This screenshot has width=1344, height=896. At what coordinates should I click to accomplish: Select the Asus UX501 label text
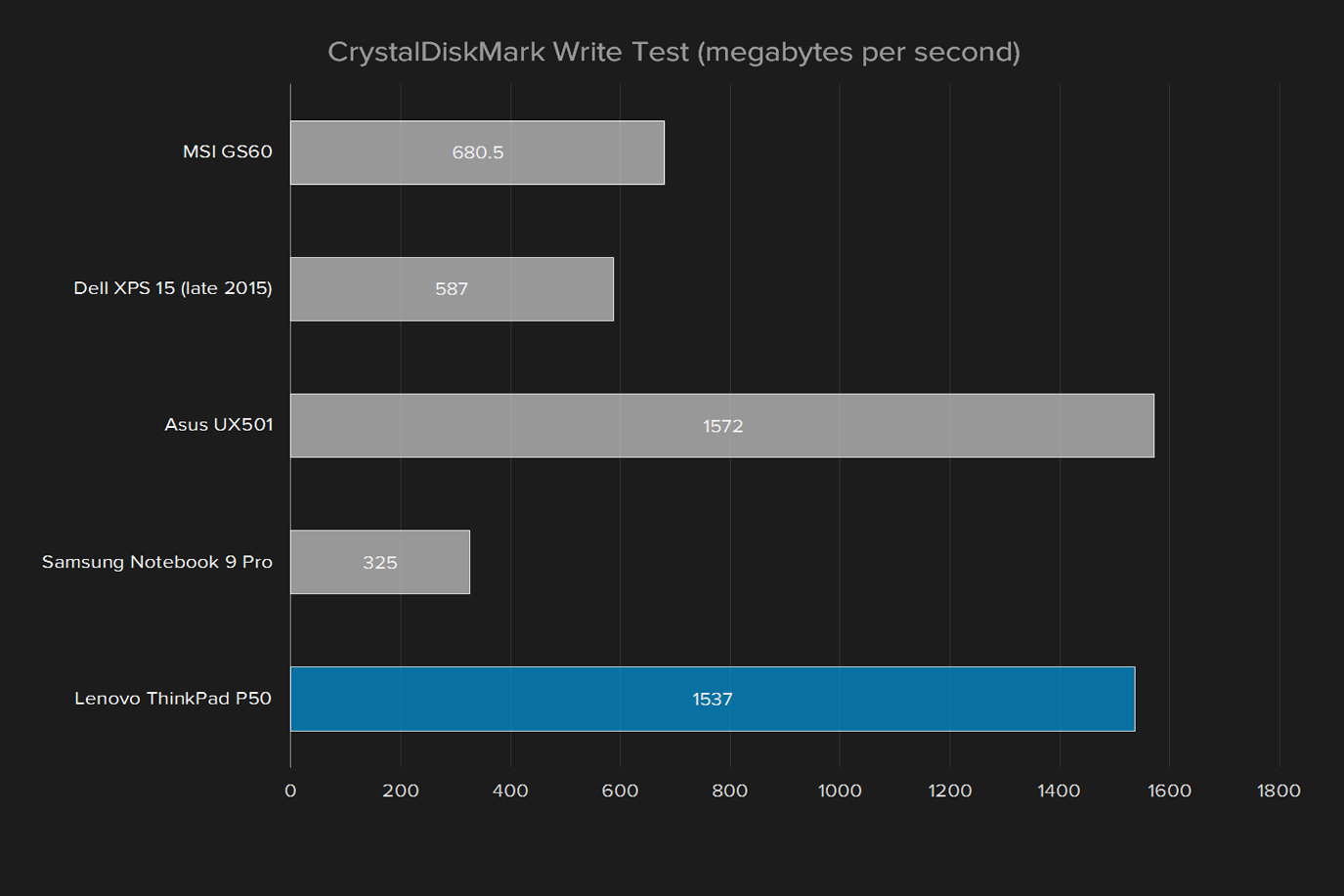click(x=219, y=425)
